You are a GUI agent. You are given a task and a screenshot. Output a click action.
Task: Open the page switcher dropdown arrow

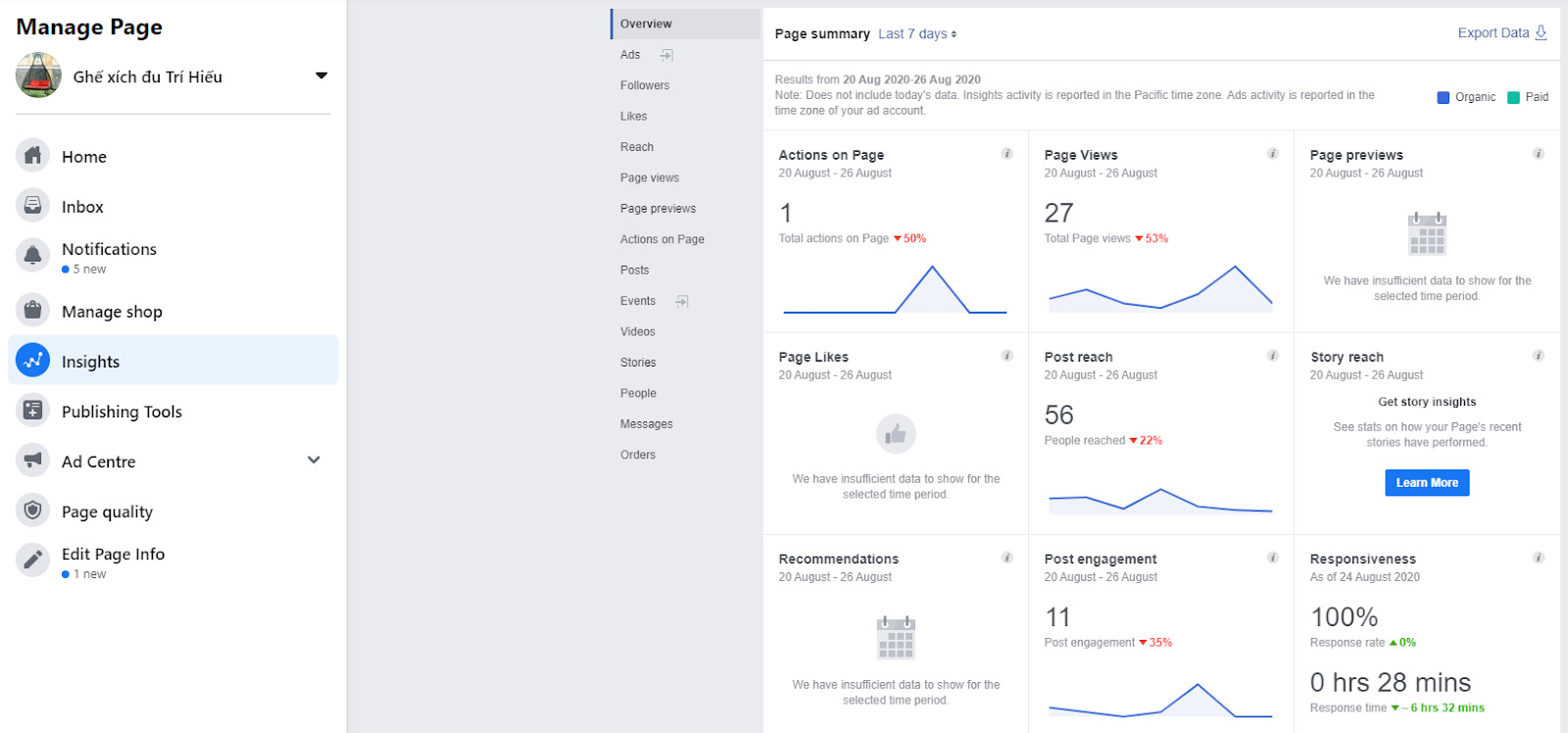pyautogui.click(x=320, y=75)
